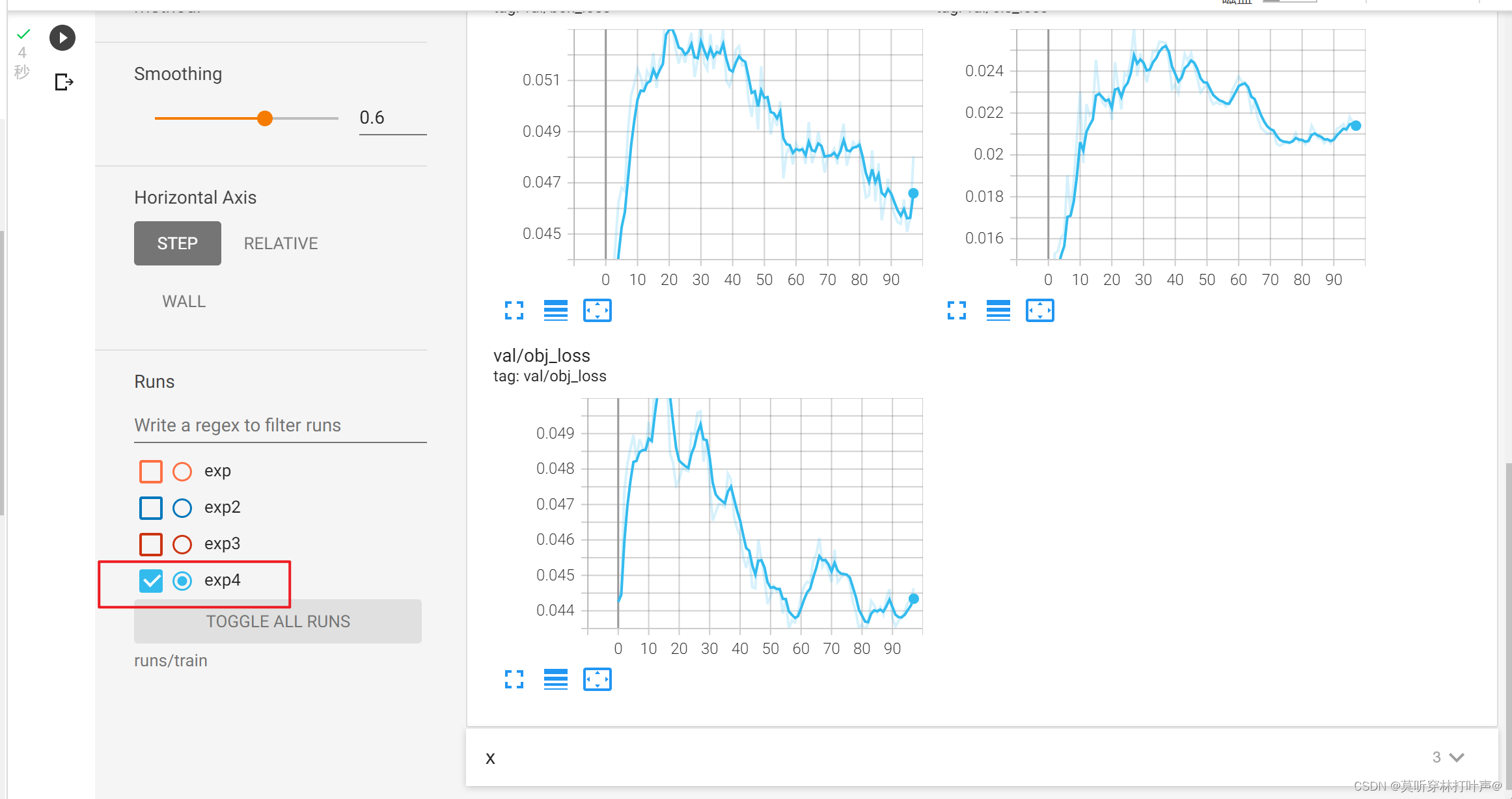Click the regex filter runs field
Image resolution: width=1512 pixels, height=799 pixels.
coord(280,426)
